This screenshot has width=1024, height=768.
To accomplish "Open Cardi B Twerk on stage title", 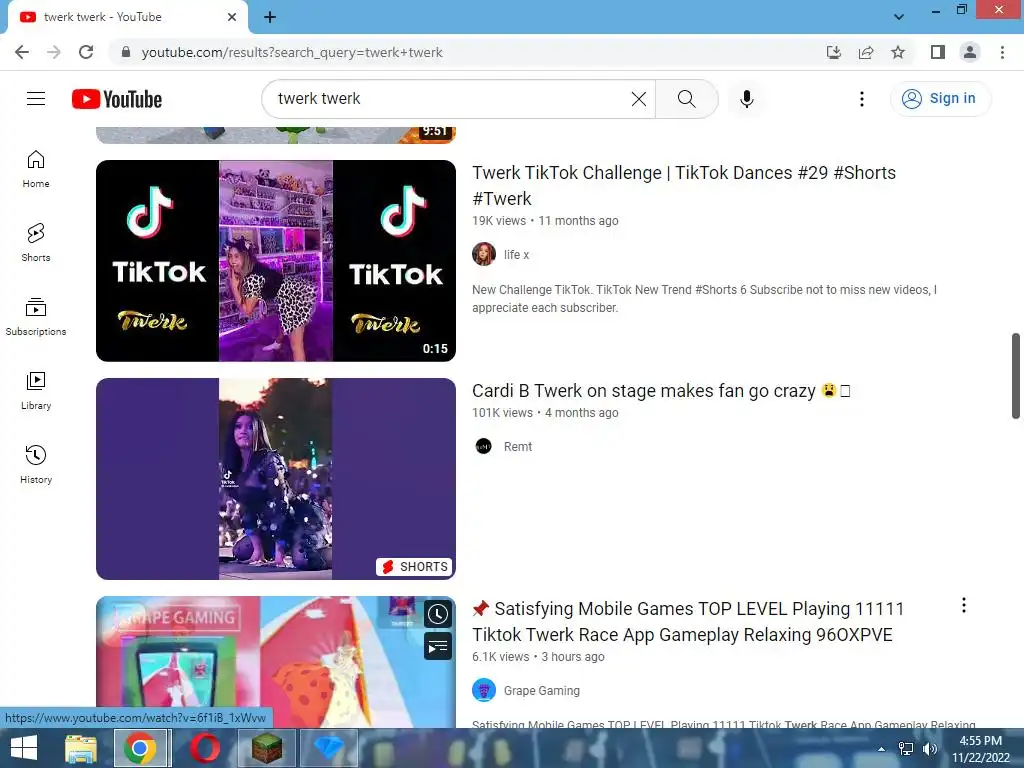I will [661, 391].
